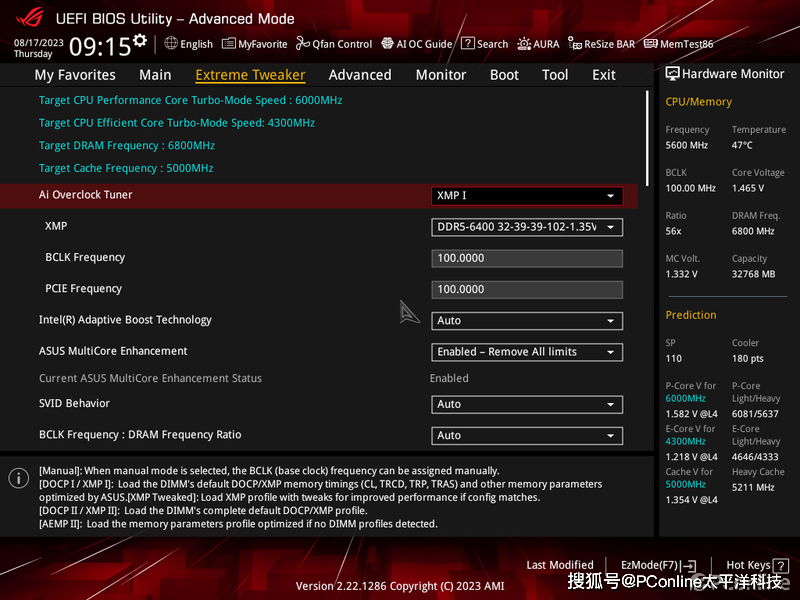Viewport: 800px width, 600px height.
Task: Launch Qfan Control
Action: point(334,44)
